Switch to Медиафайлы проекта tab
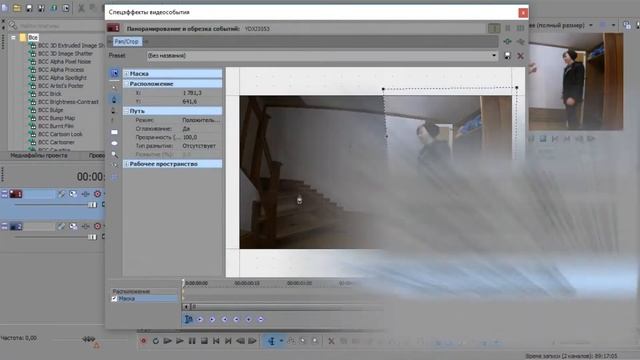Screen dimensions: 640x360 coord(39,156)
